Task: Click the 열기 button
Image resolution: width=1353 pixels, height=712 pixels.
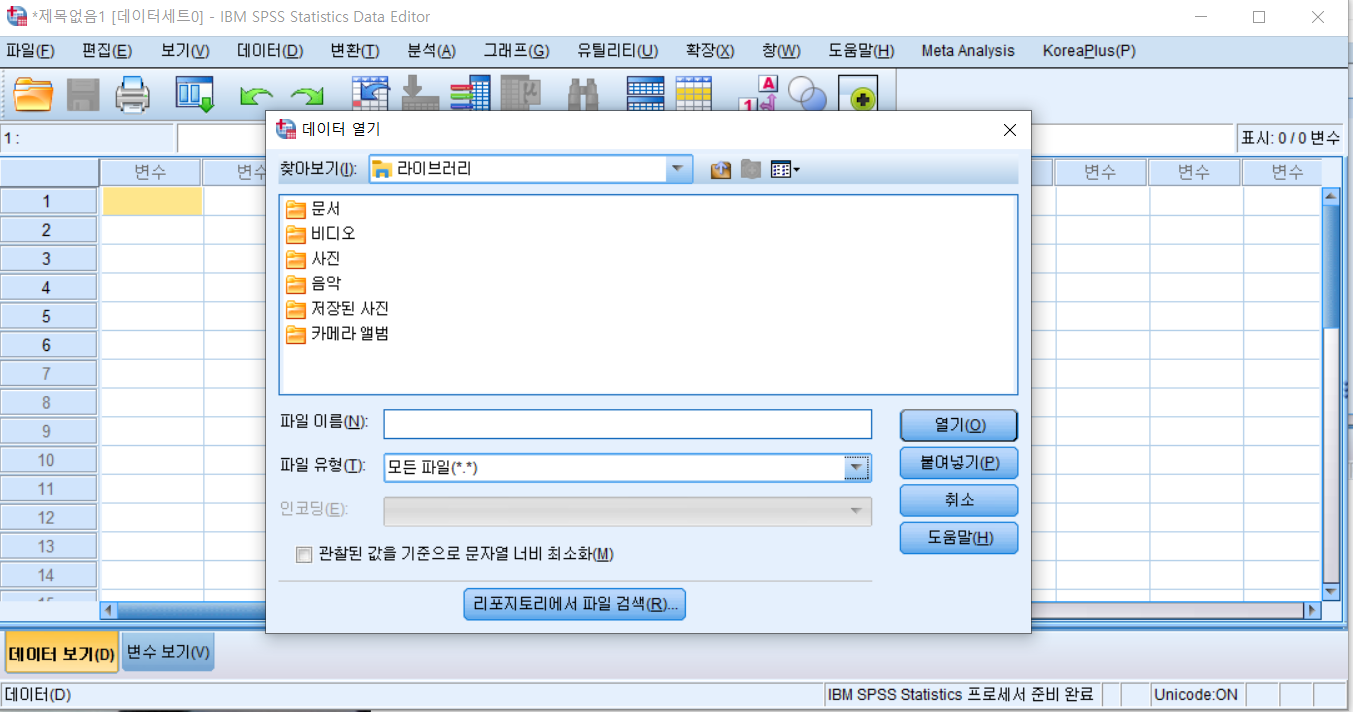Action: click(x=959, y=425)
